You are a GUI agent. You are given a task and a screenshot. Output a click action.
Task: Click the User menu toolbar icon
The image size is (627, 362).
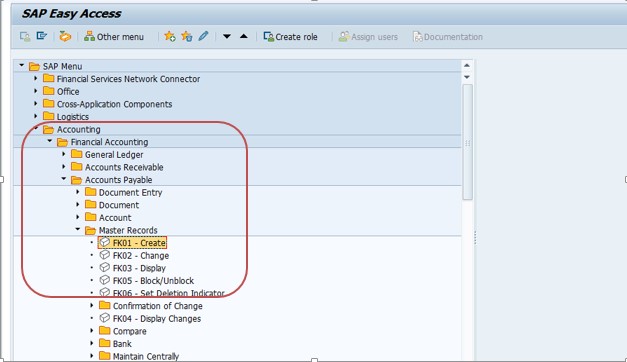(25, 37)
